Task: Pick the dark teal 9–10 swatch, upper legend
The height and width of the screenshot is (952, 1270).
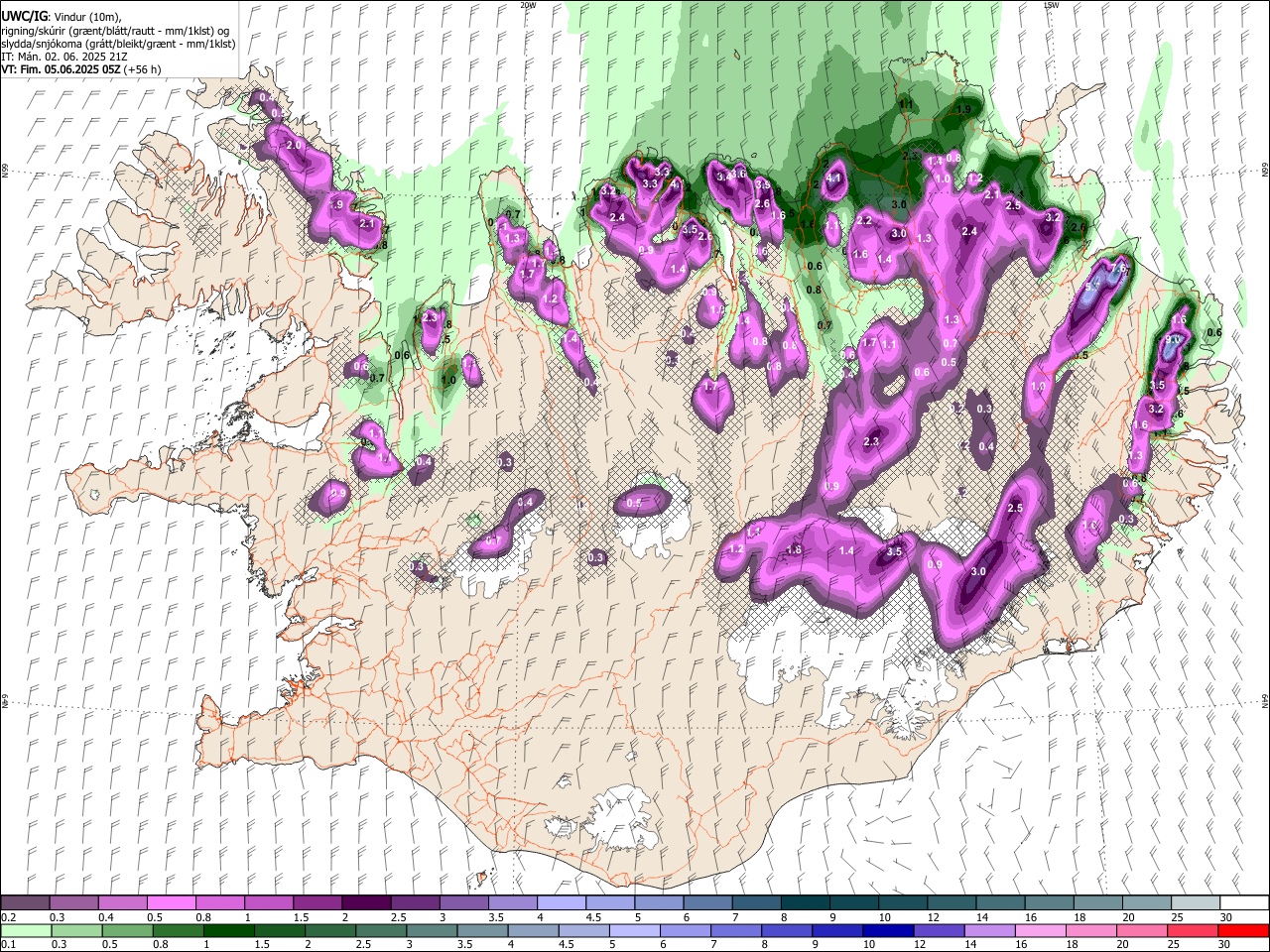Action: [854, 902]
